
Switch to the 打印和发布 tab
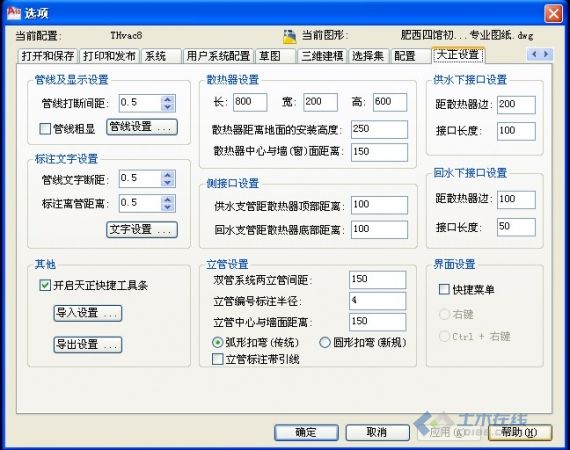[x=109, y=56]
